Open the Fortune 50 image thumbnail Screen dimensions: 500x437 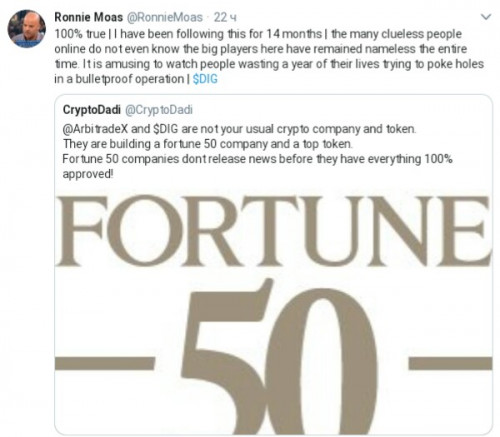tap(273, 312)
